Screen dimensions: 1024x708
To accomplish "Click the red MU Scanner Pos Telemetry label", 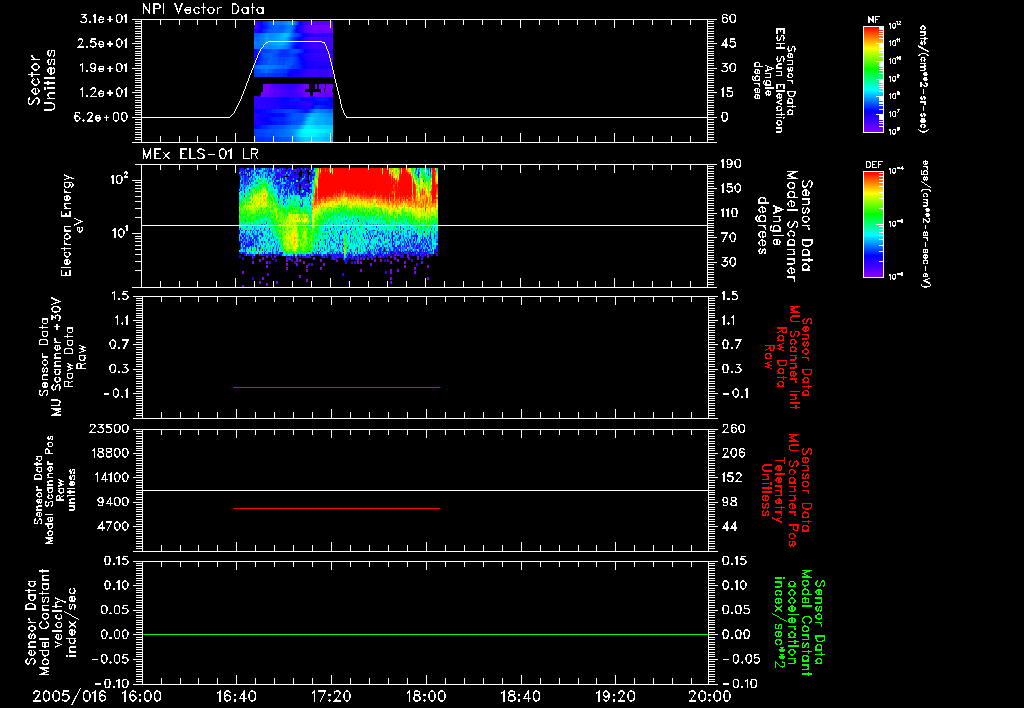I will tap(786, 489).
